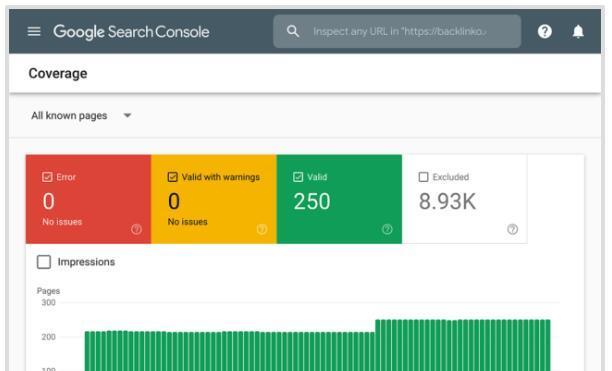Select the green Valid count of 250
This screenshot has height=371, width=612.
pyautogui.click(x=312, y=201)
